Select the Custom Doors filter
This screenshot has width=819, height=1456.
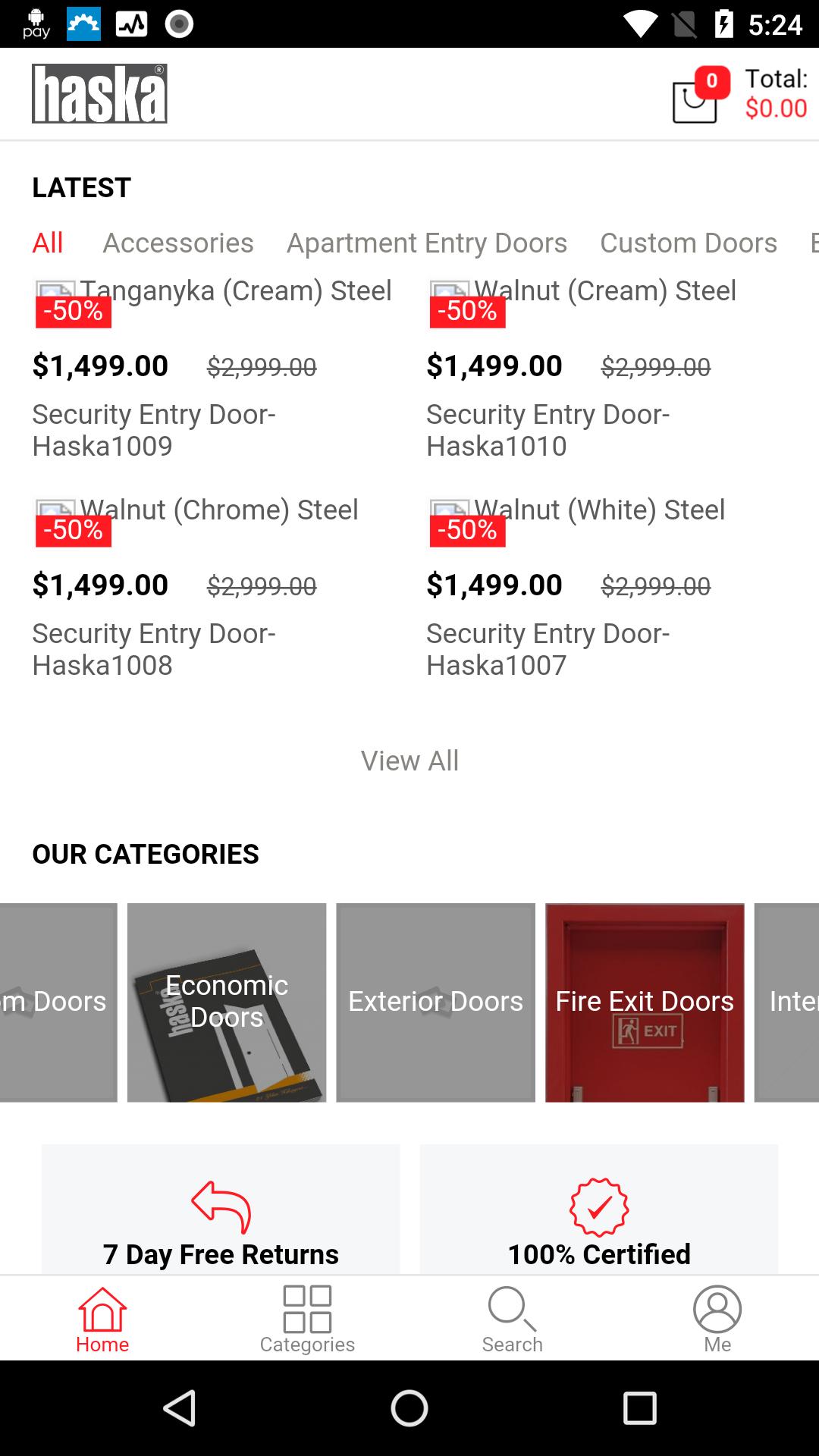click(688, 243)
